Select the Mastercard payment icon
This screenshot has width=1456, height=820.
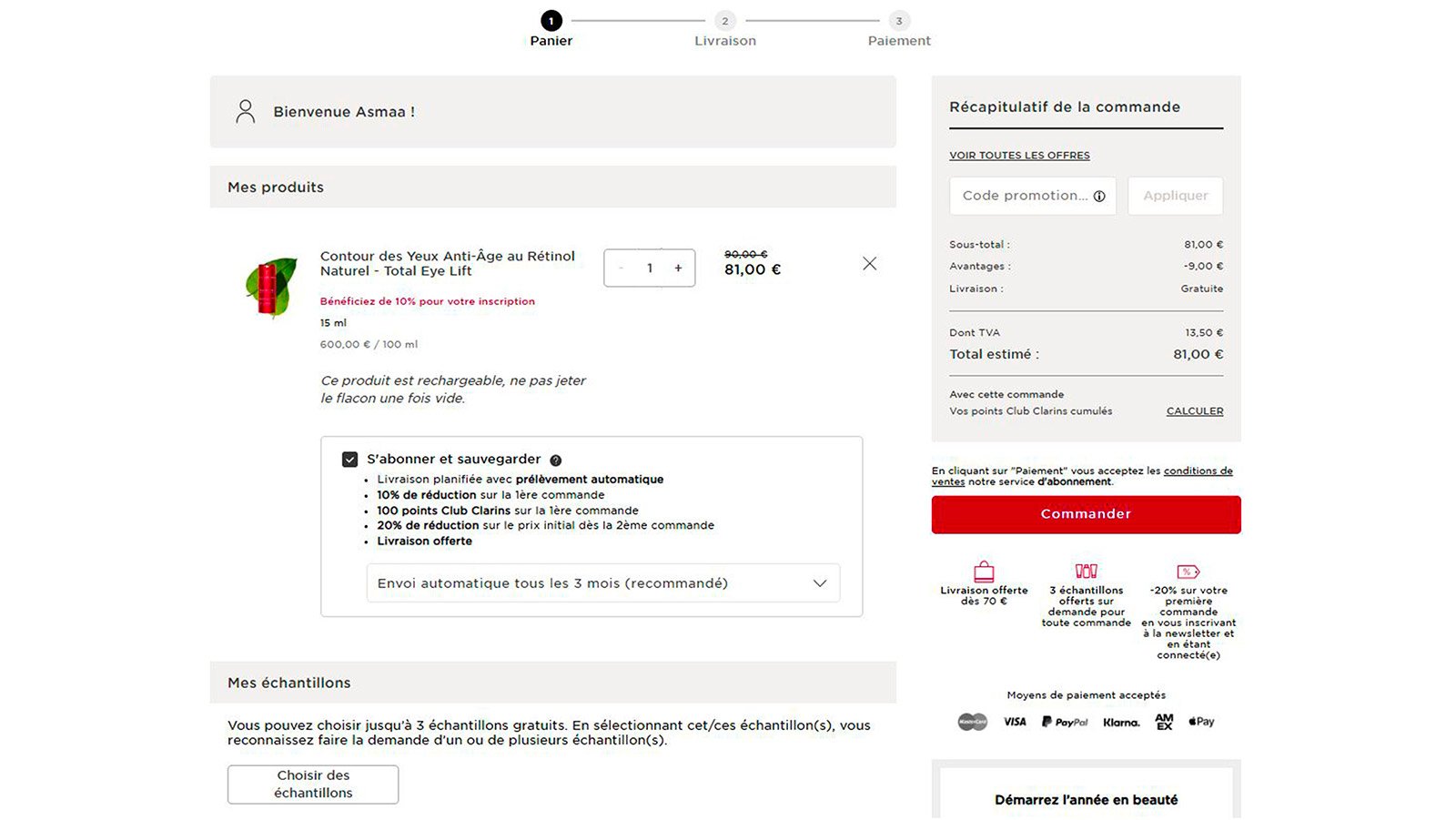click(973, 721)
